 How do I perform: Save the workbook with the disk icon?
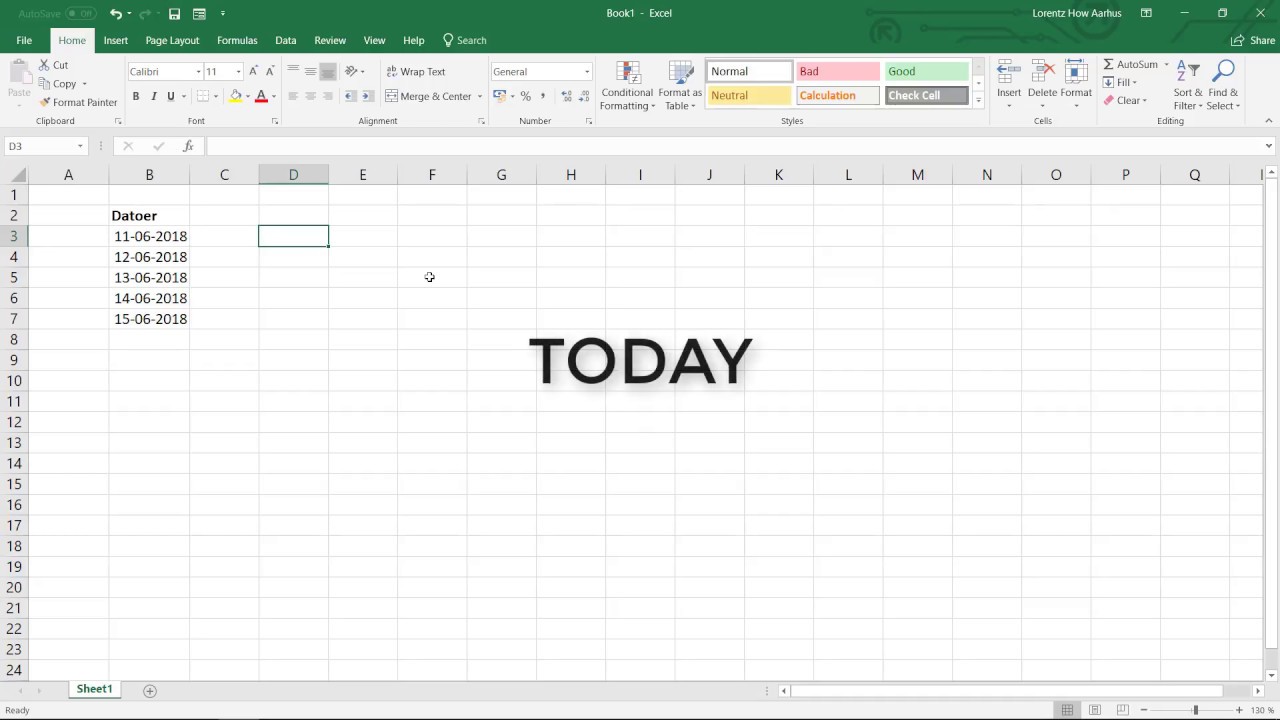(174, 14)
